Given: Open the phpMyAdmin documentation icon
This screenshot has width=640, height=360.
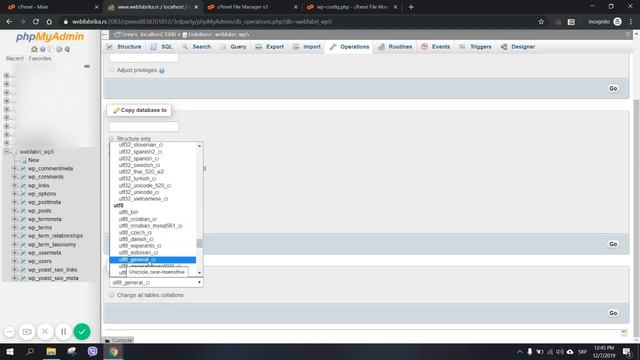Looking at the screenshot, I should [51, 49].
